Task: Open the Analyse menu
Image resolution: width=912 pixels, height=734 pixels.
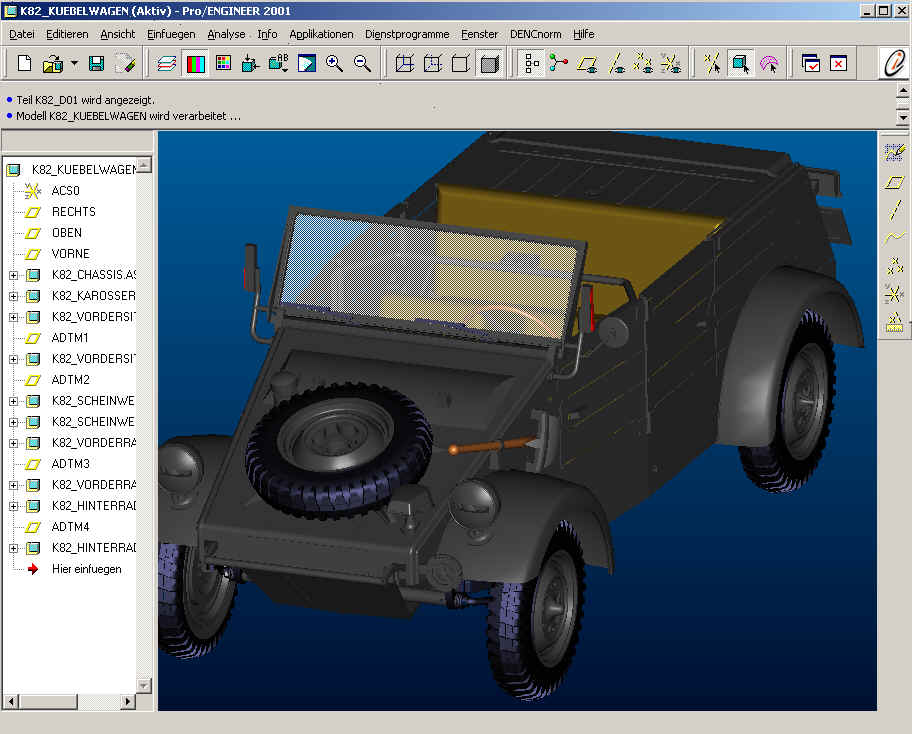Action: tap(226, 34)
